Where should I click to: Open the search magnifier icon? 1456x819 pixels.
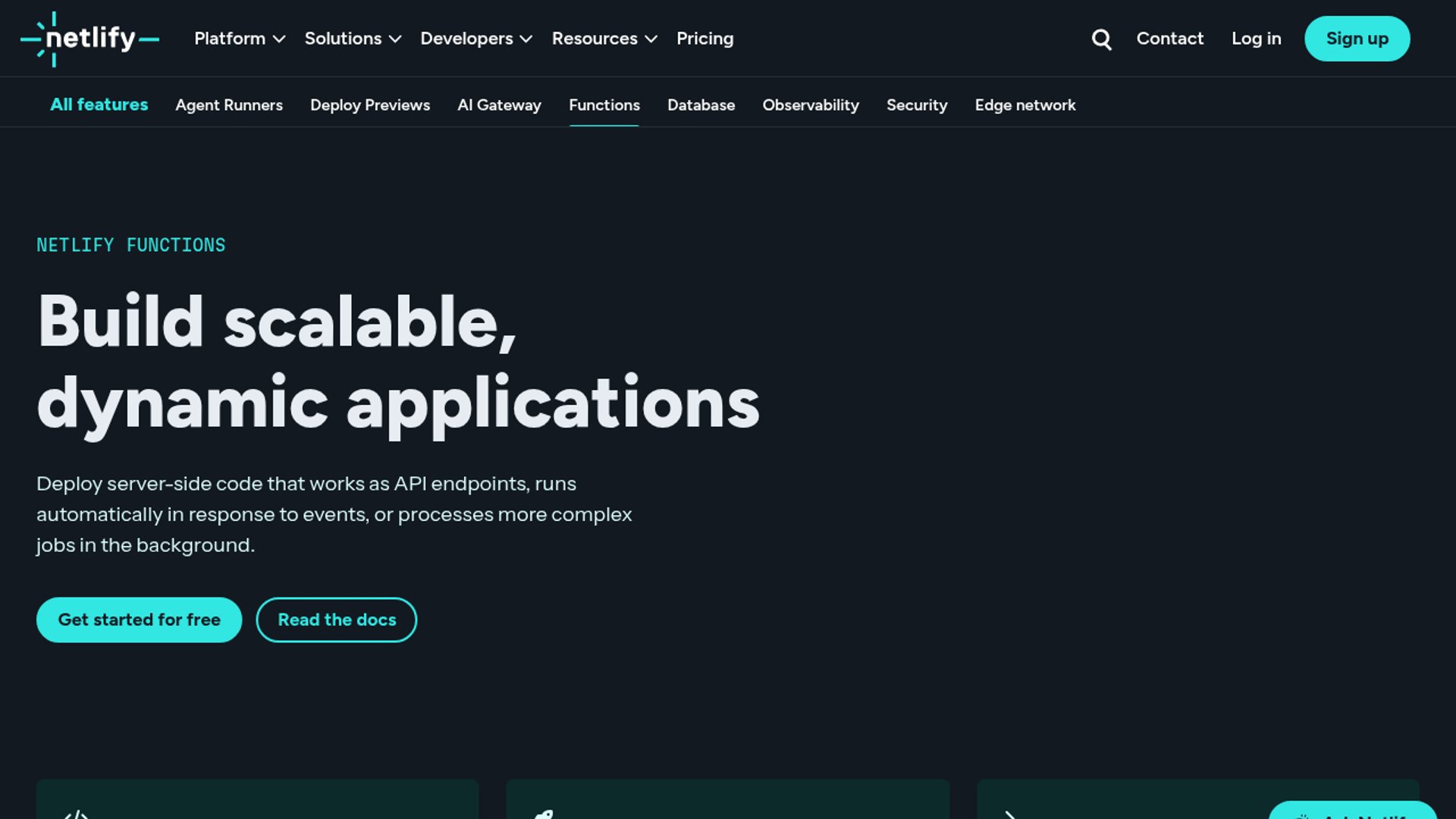pos(1101,39)
